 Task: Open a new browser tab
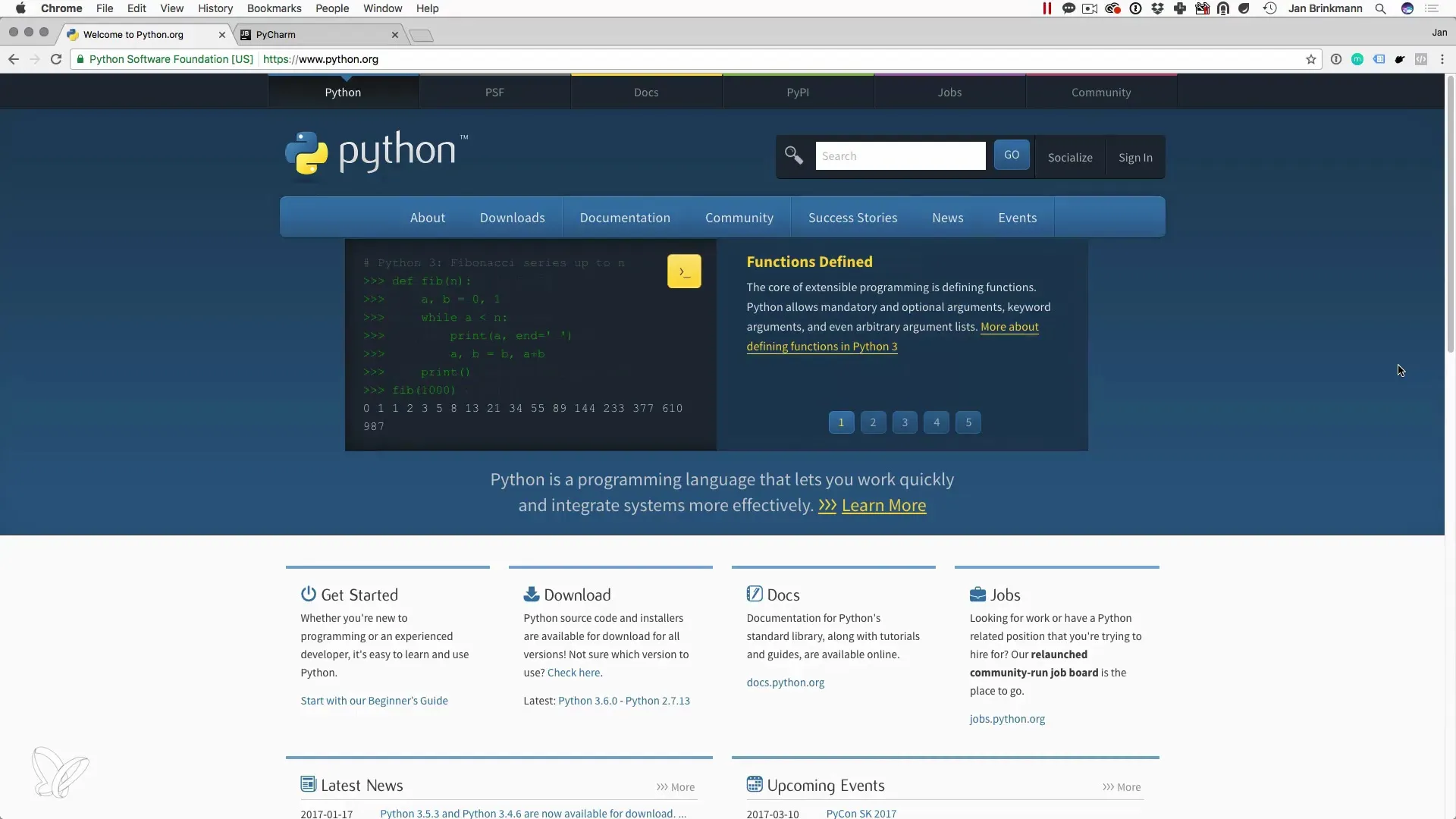click(421, 36)
